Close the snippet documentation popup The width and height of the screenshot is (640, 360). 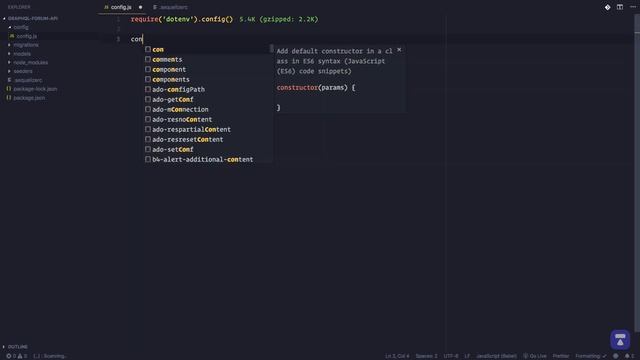399,49
